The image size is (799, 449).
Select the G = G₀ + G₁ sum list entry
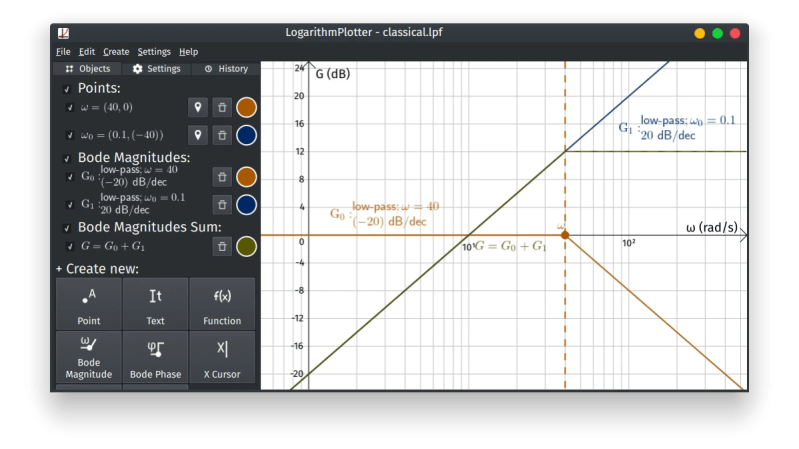[113, 246]
